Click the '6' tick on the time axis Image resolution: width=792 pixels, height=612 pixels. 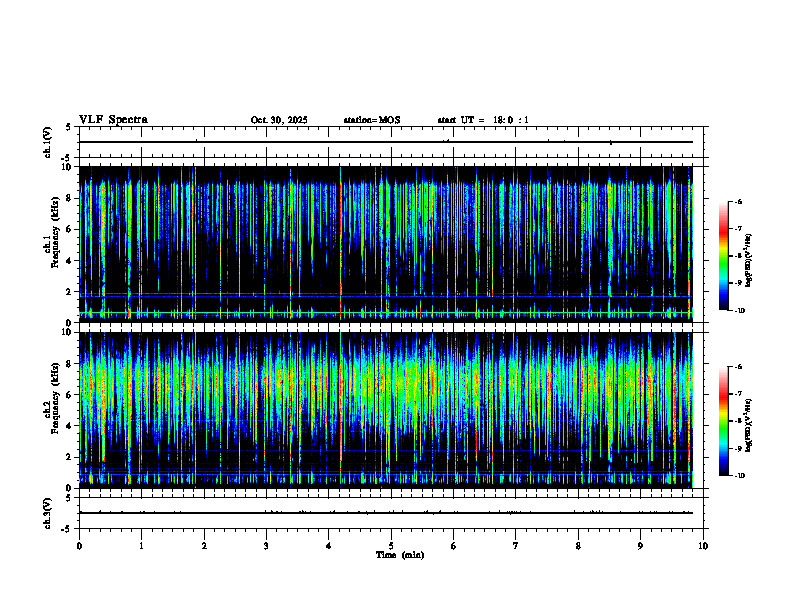click(454, 546)
